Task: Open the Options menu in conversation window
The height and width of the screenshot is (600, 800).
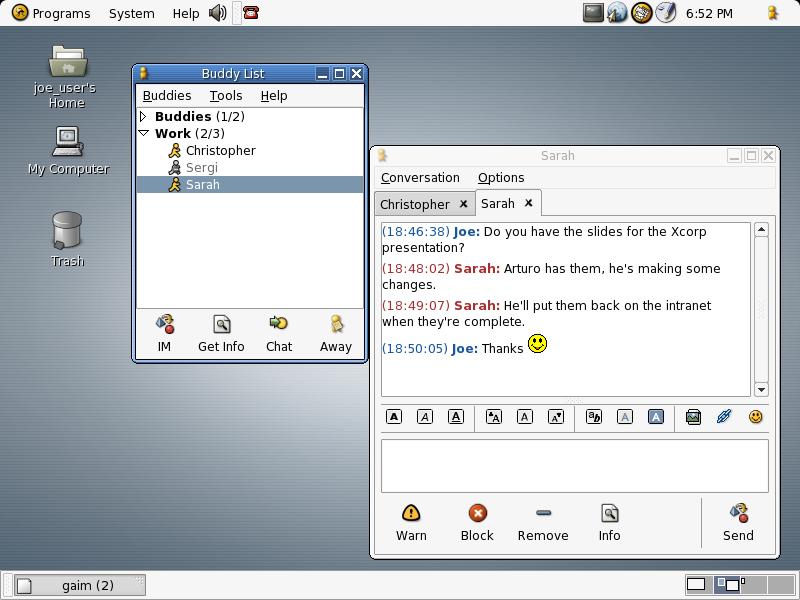Action: pyautogui.click(x=501, y=178)
